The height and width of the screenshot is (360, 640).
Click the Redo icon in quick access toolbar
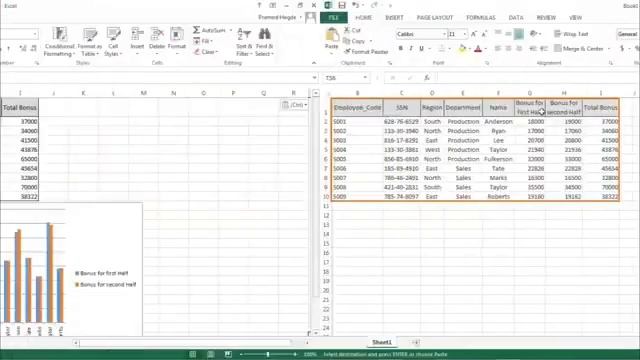pos(374,5)
